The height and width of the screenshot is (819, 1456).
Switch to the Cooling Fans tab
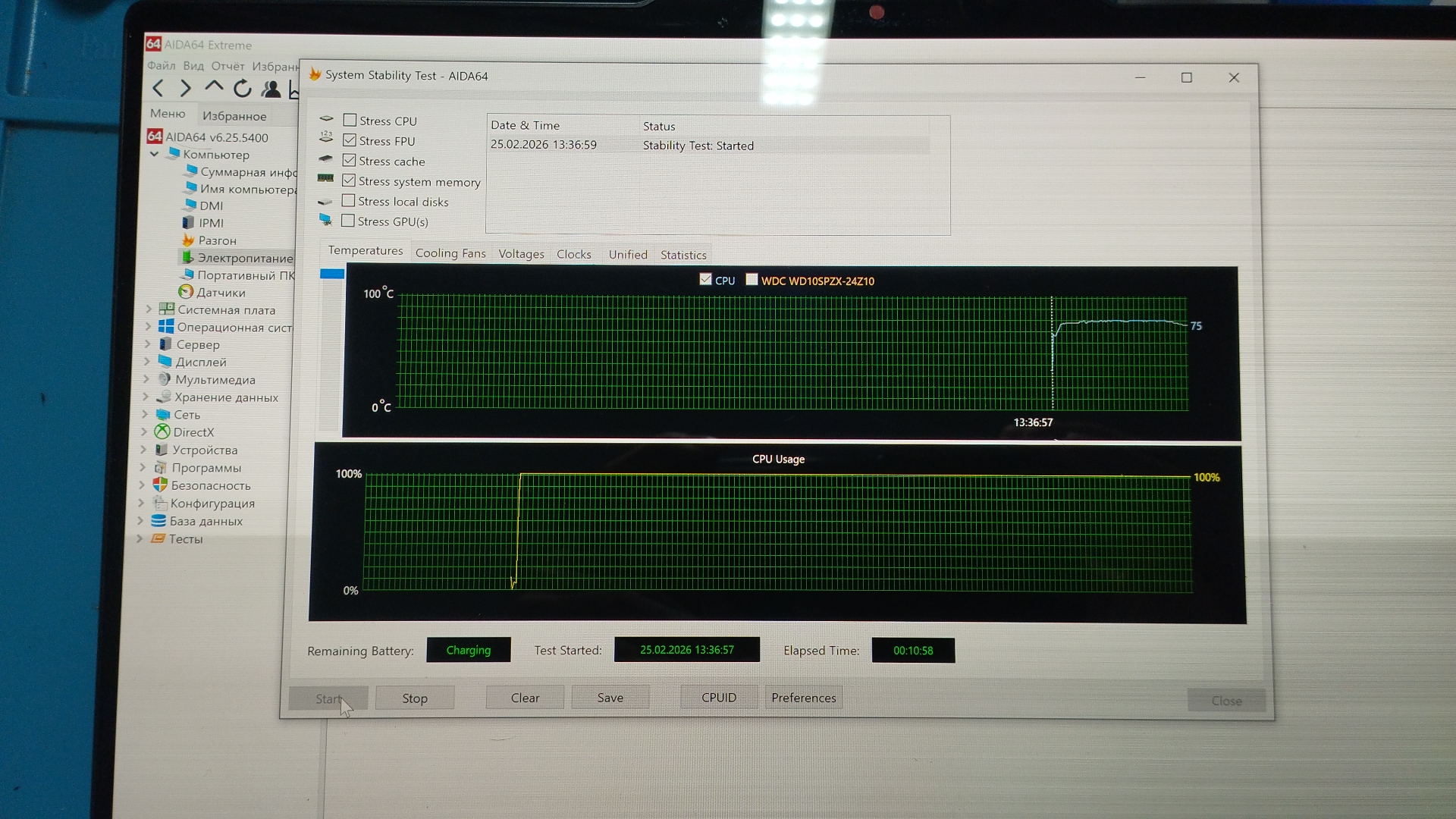coord(450,253)
